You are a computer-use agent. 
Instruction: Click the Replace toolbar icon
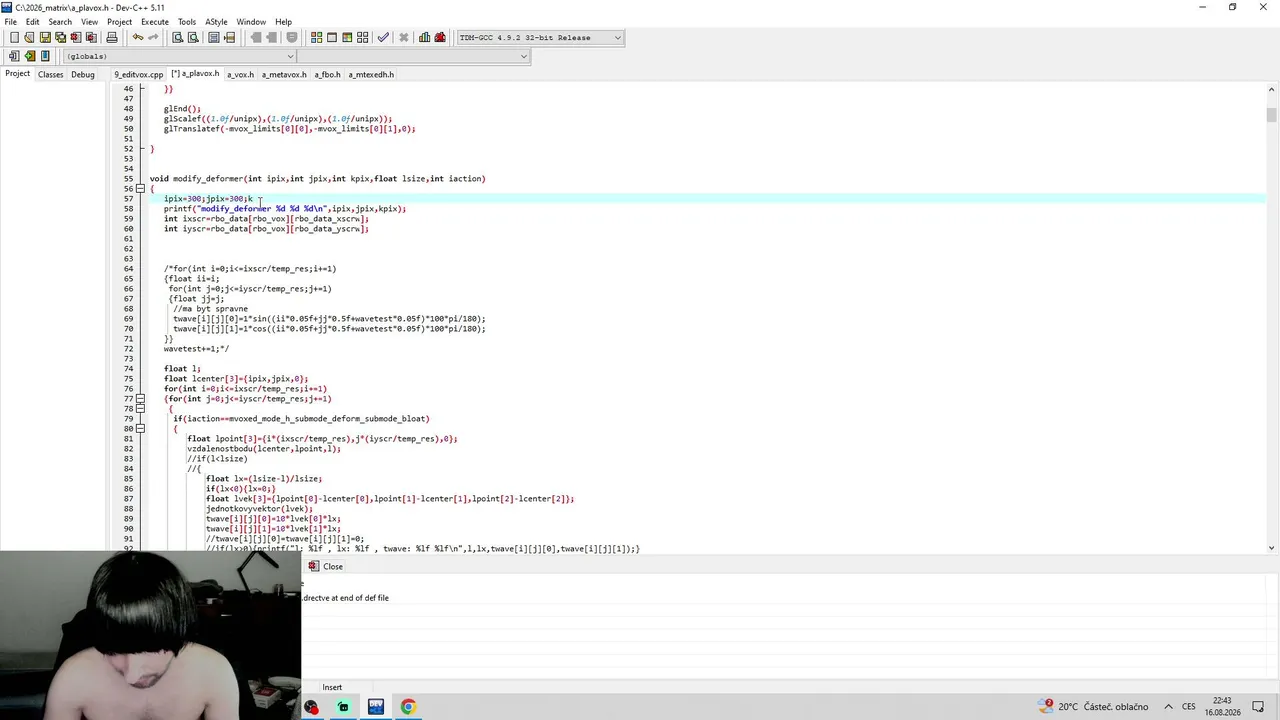click(193, 38)
